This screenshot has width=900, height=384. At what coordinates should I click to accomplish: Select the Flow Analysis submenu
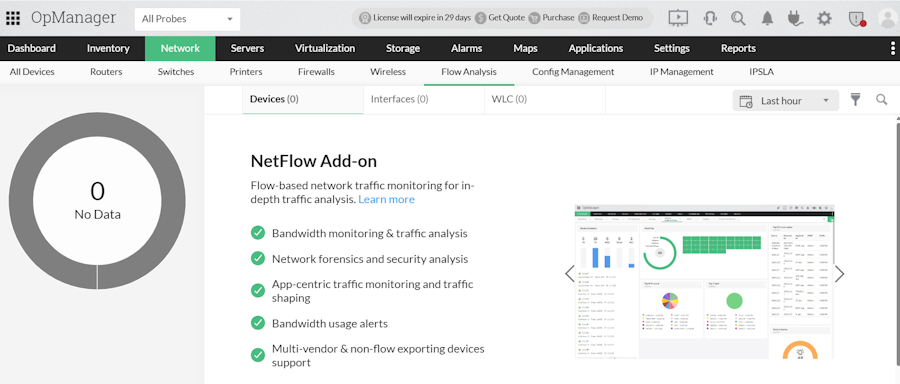tap(469, 72)
